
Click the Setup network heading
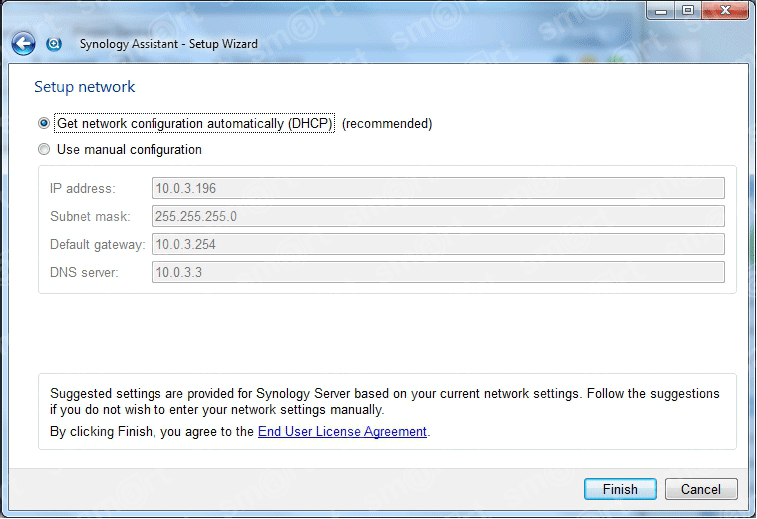(x=84, y=87)
